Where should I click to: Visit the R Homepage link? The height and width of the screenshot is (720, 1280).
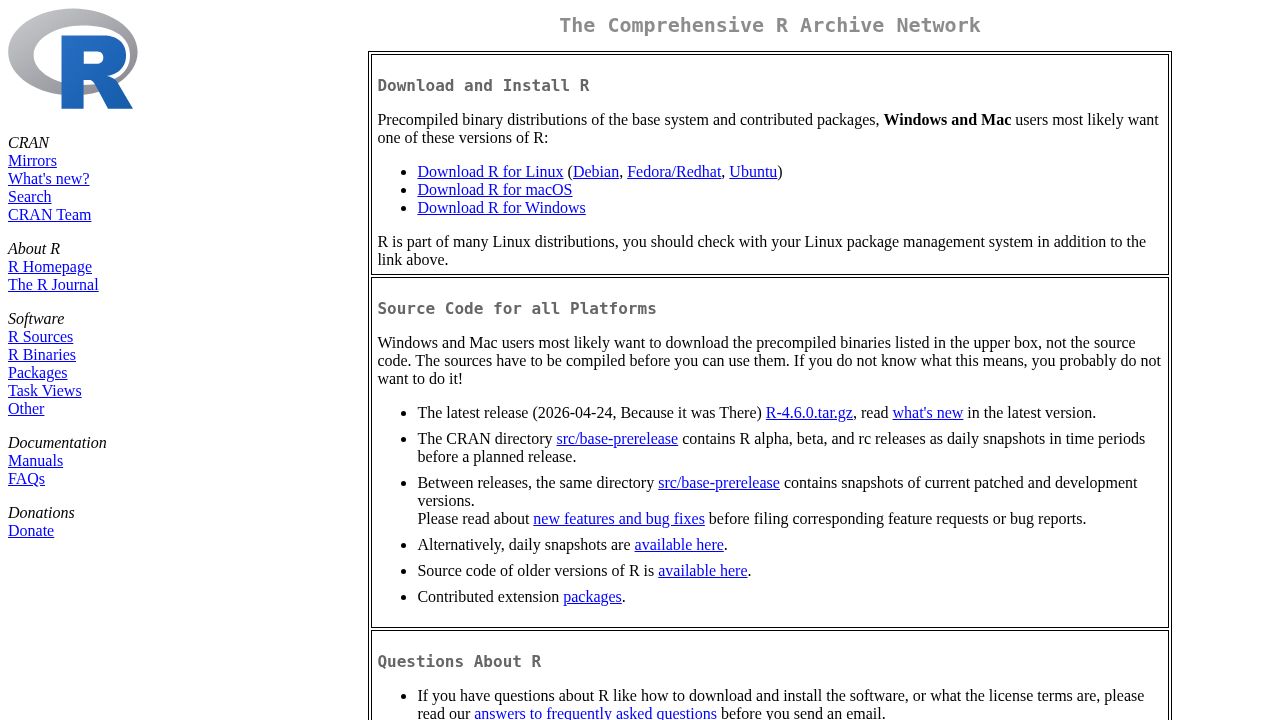pos(50,267)
